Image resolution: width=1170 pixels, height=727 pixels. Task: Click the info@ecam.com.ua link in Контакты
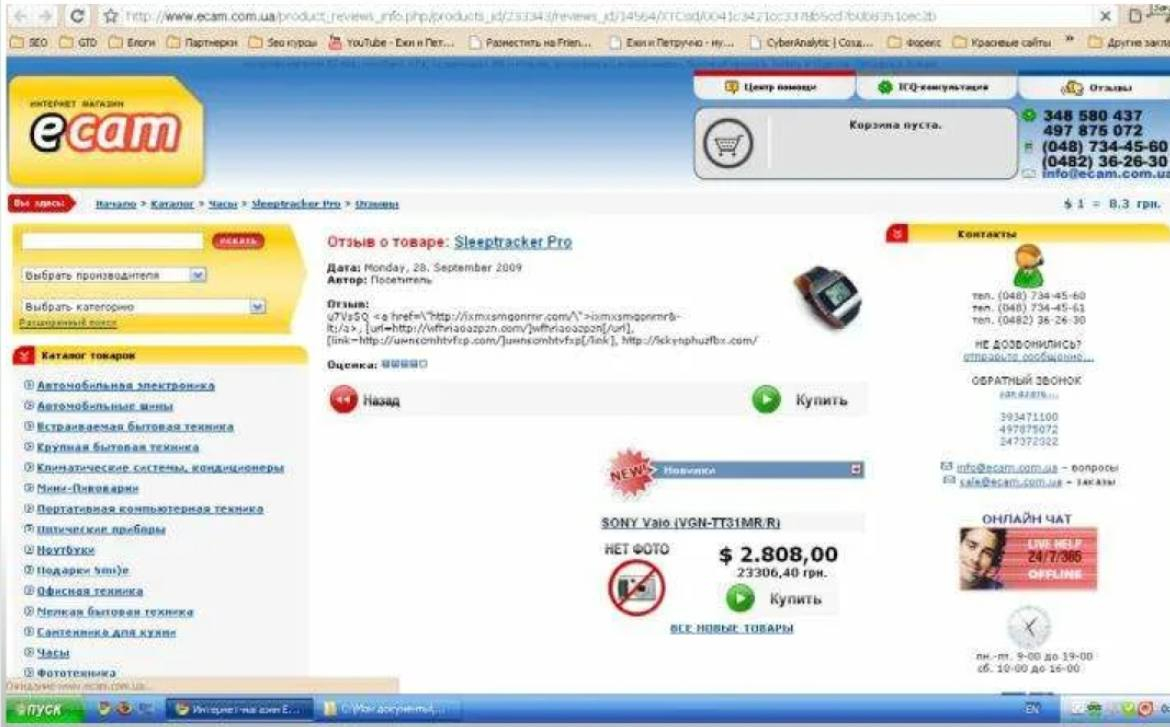pos(1007,467)
